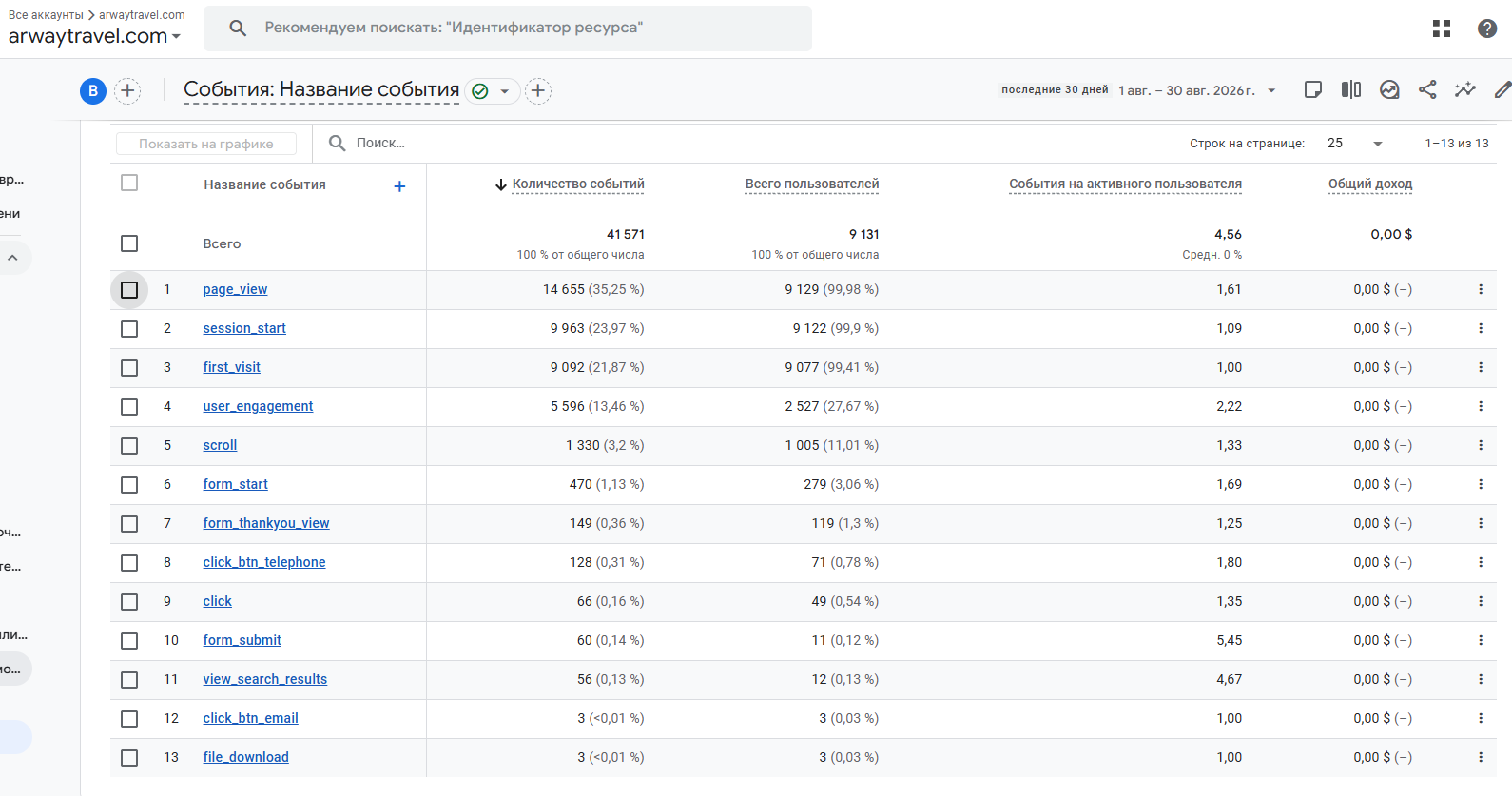The width and height of the screenshot is (1512, 796).
Task: Open the form_thankyou_view event link
Action: pyautogui.click(x=266, y=523)
